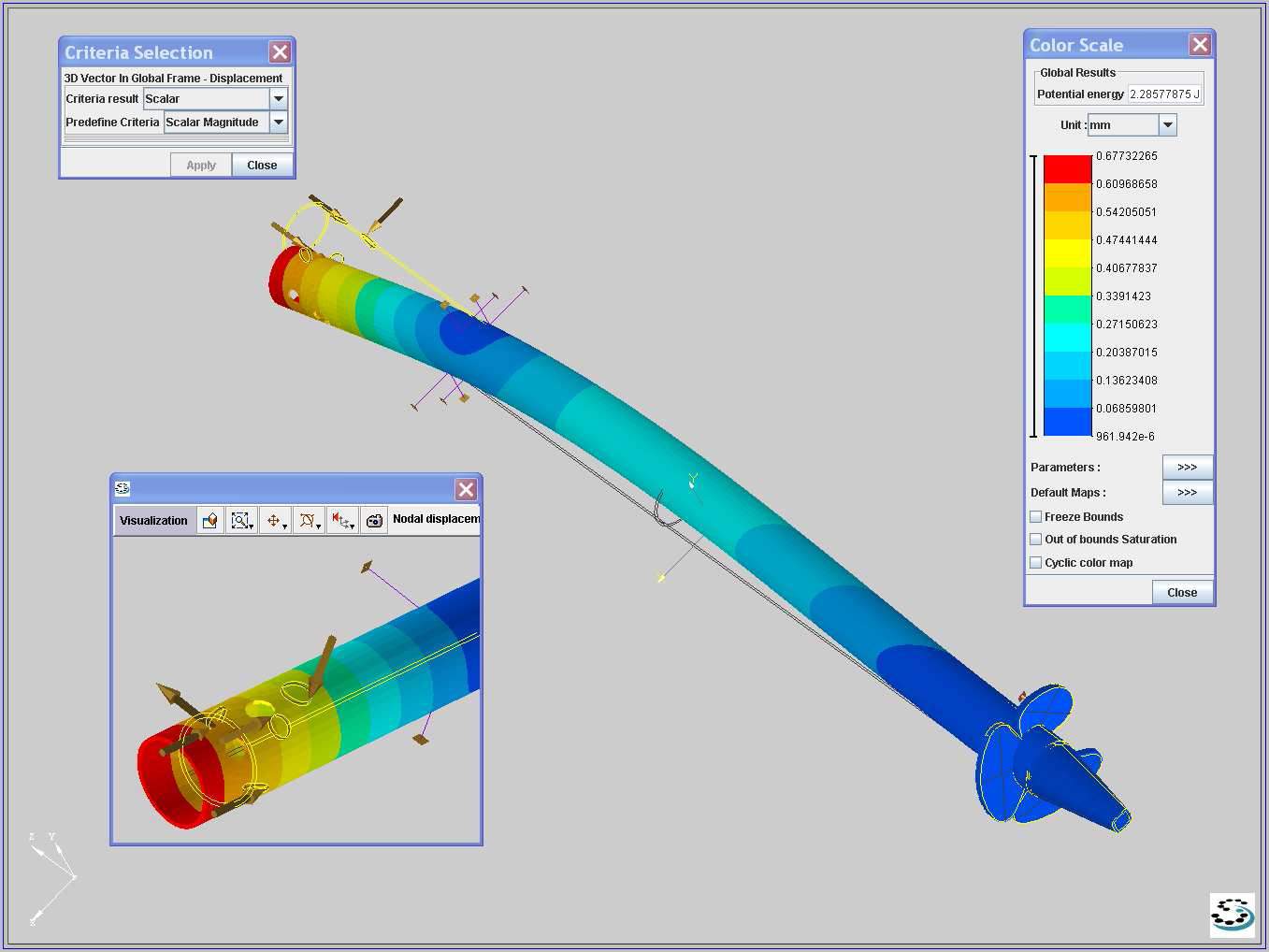The image size is (1269, 952).
Task: Expand the Predefine Criteria dropdown
Action: (279, 122)
